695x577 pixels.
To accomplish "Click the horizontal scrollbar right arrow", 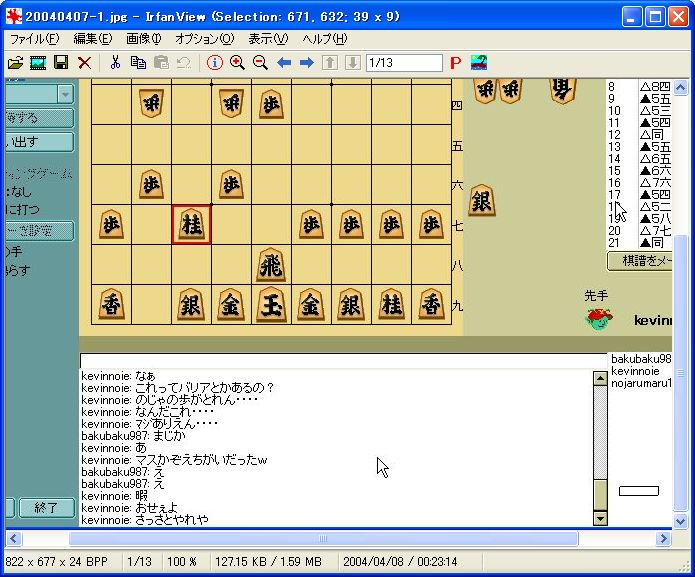I will tap(662, 539).
